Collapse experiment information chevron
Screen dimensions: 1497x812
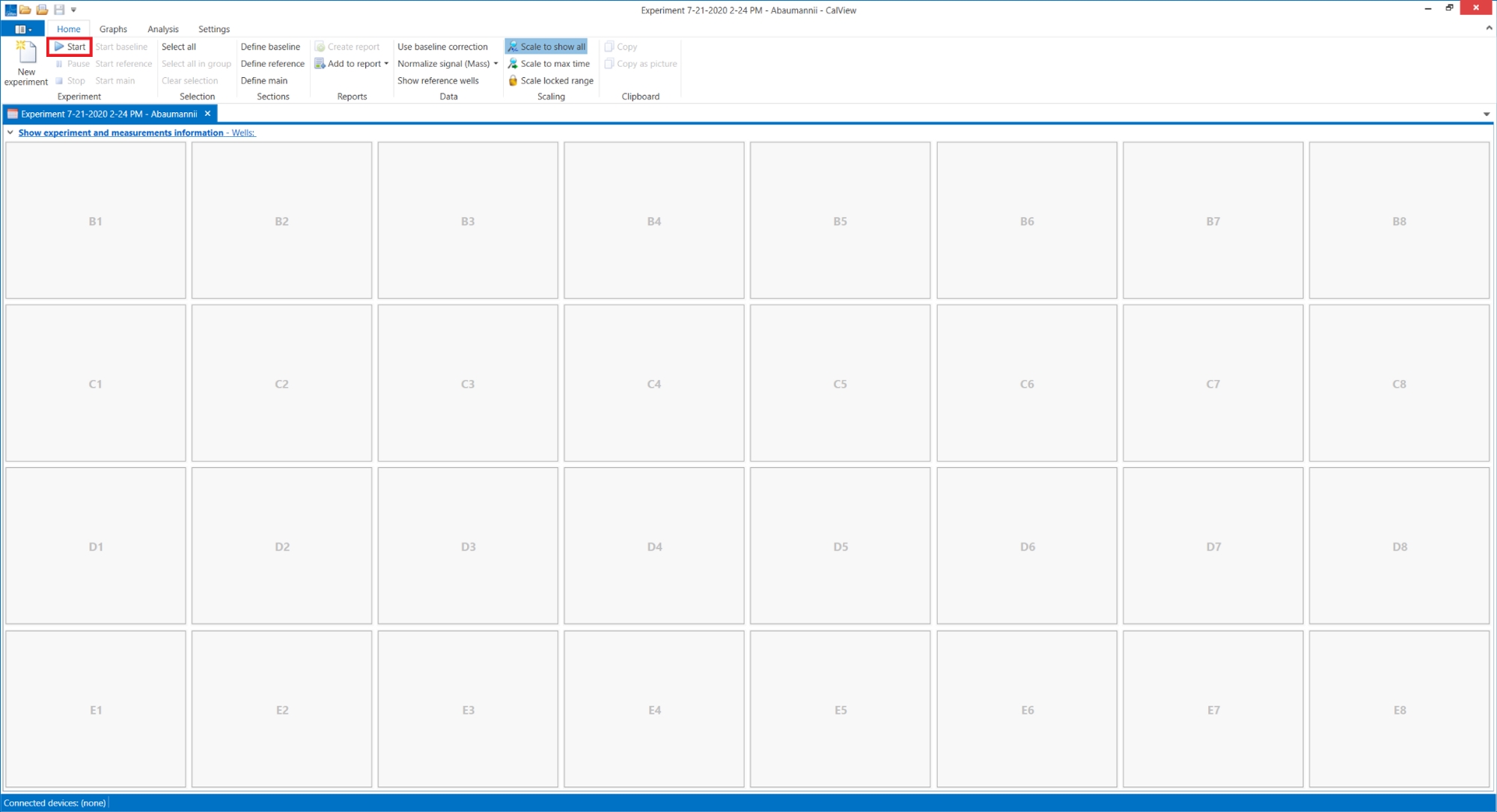tap(10, 132)
